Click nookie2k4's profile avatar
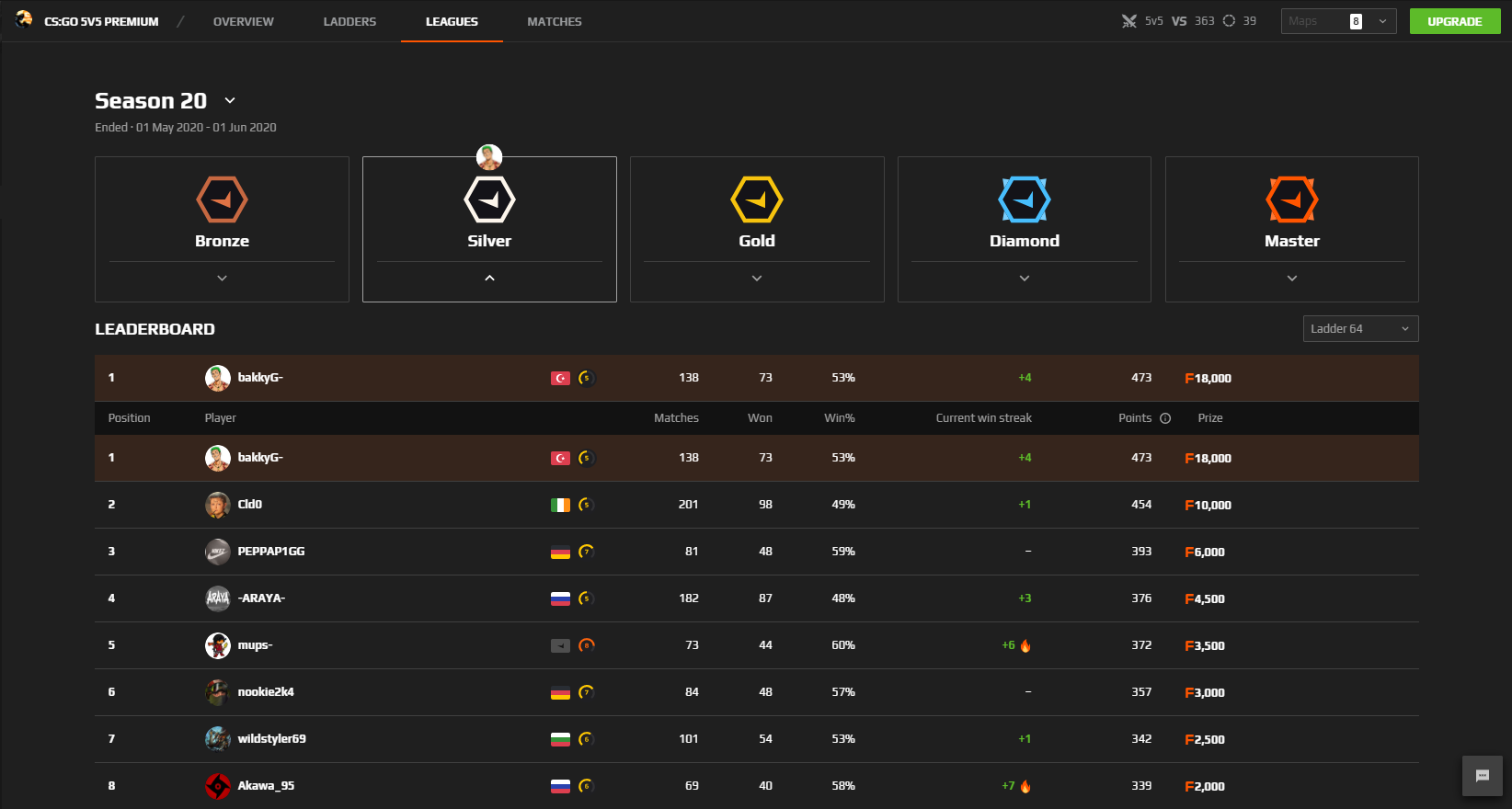Image resolution: width=1512 pixels, height=809 pixels. coord(218,692)
